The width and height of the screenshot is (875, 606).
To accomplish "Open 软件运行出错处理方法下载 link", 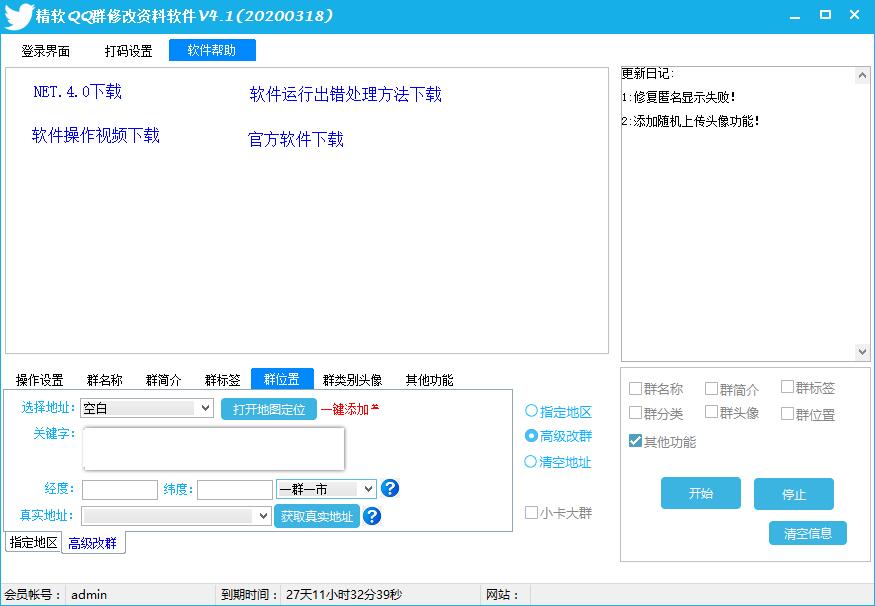I will click(x=345, y=94).
